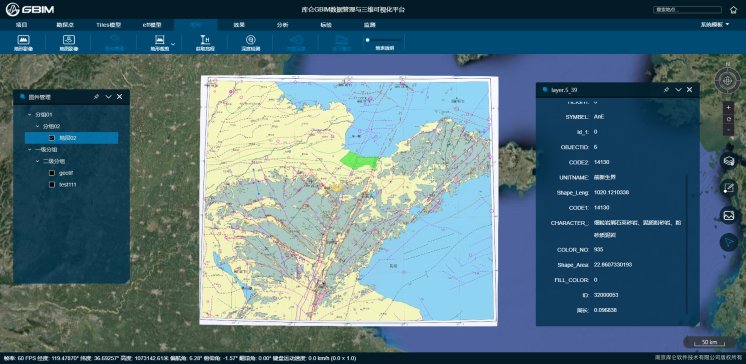Viewport: 746px width, 364px height.
Task: Click the map zoom in plus button
Action: pos(728,108)
